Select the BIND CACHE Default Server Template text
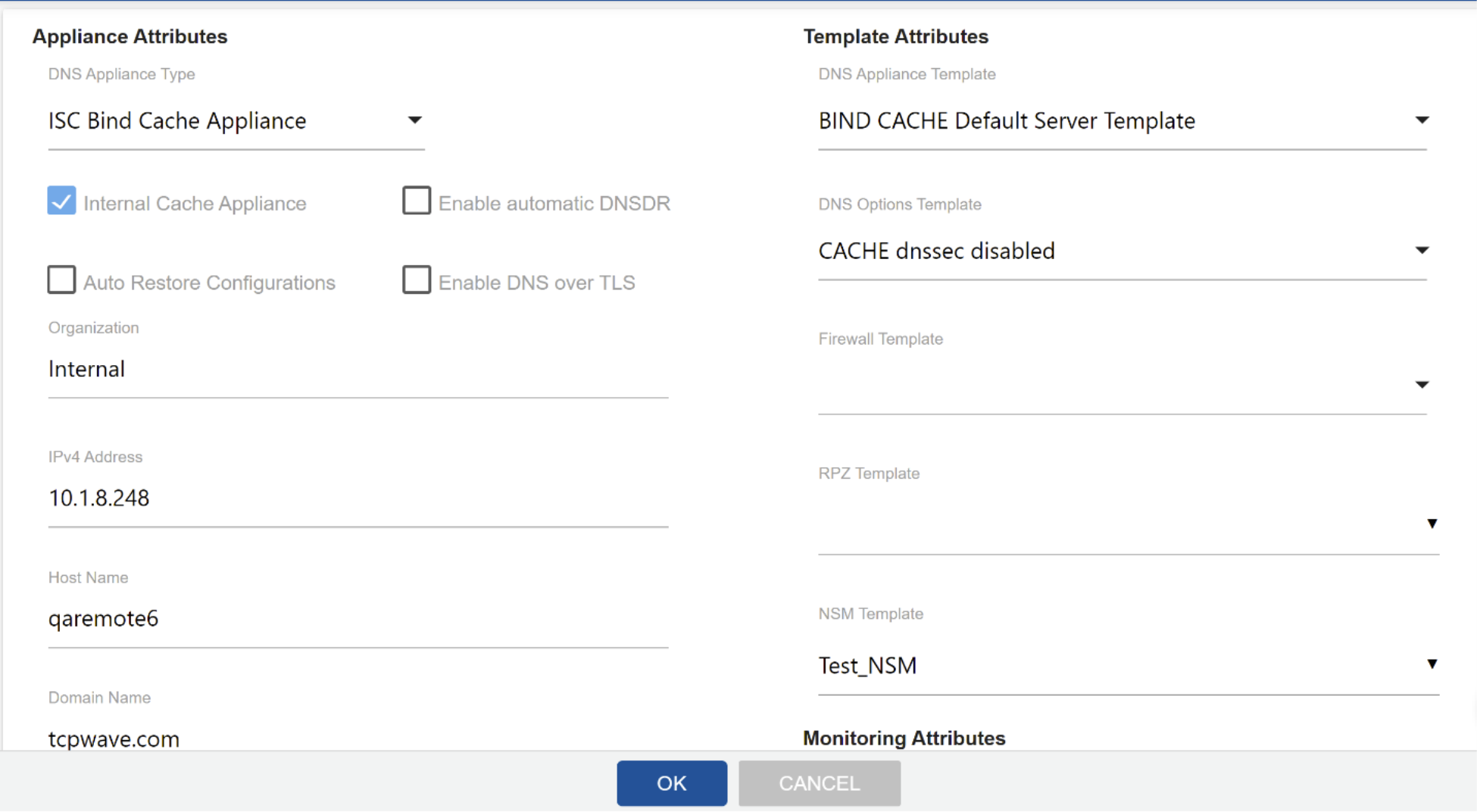 click(1006, 120)
